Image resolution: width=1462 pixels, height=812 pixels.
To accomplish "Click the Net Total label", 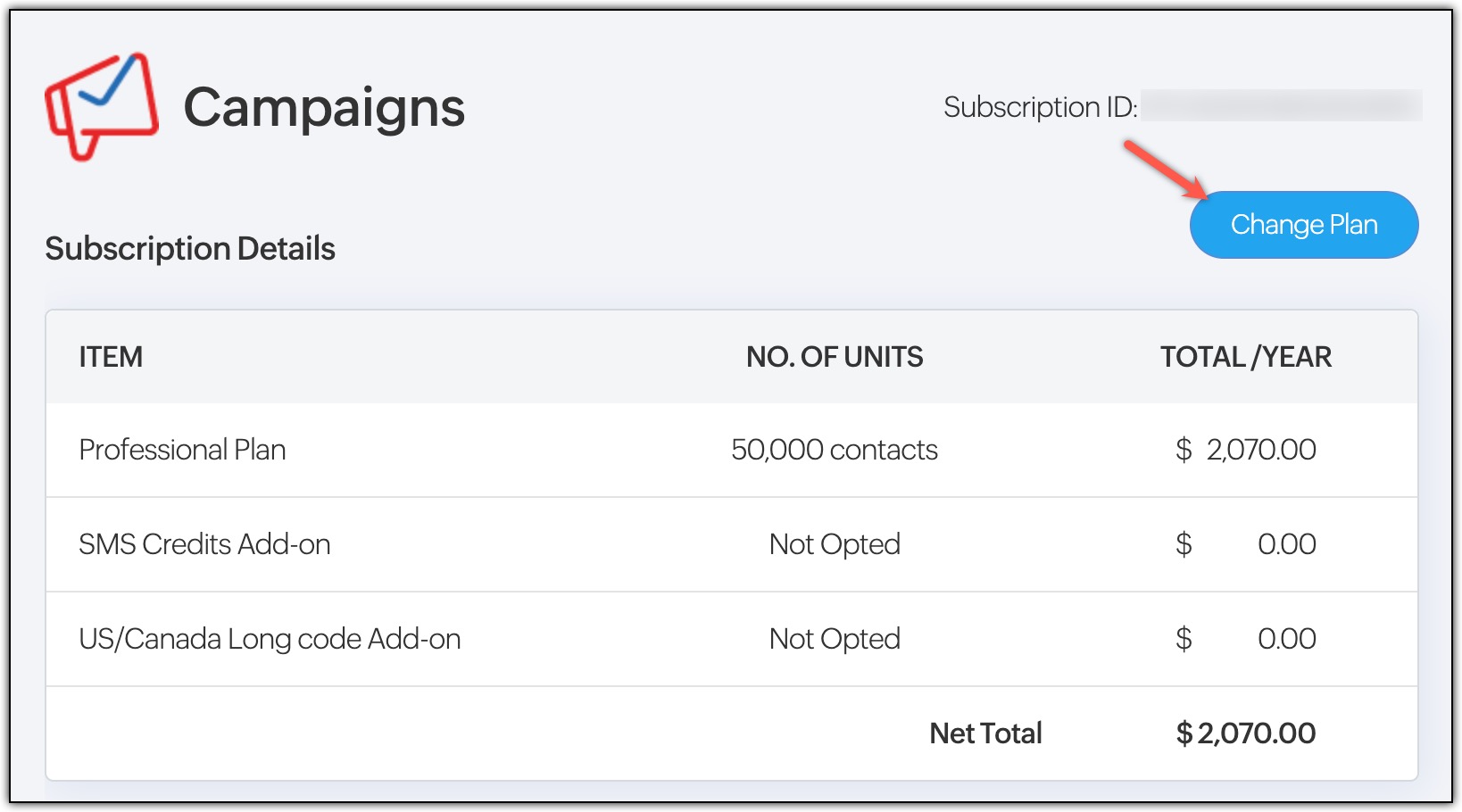I will pos(985,733).
